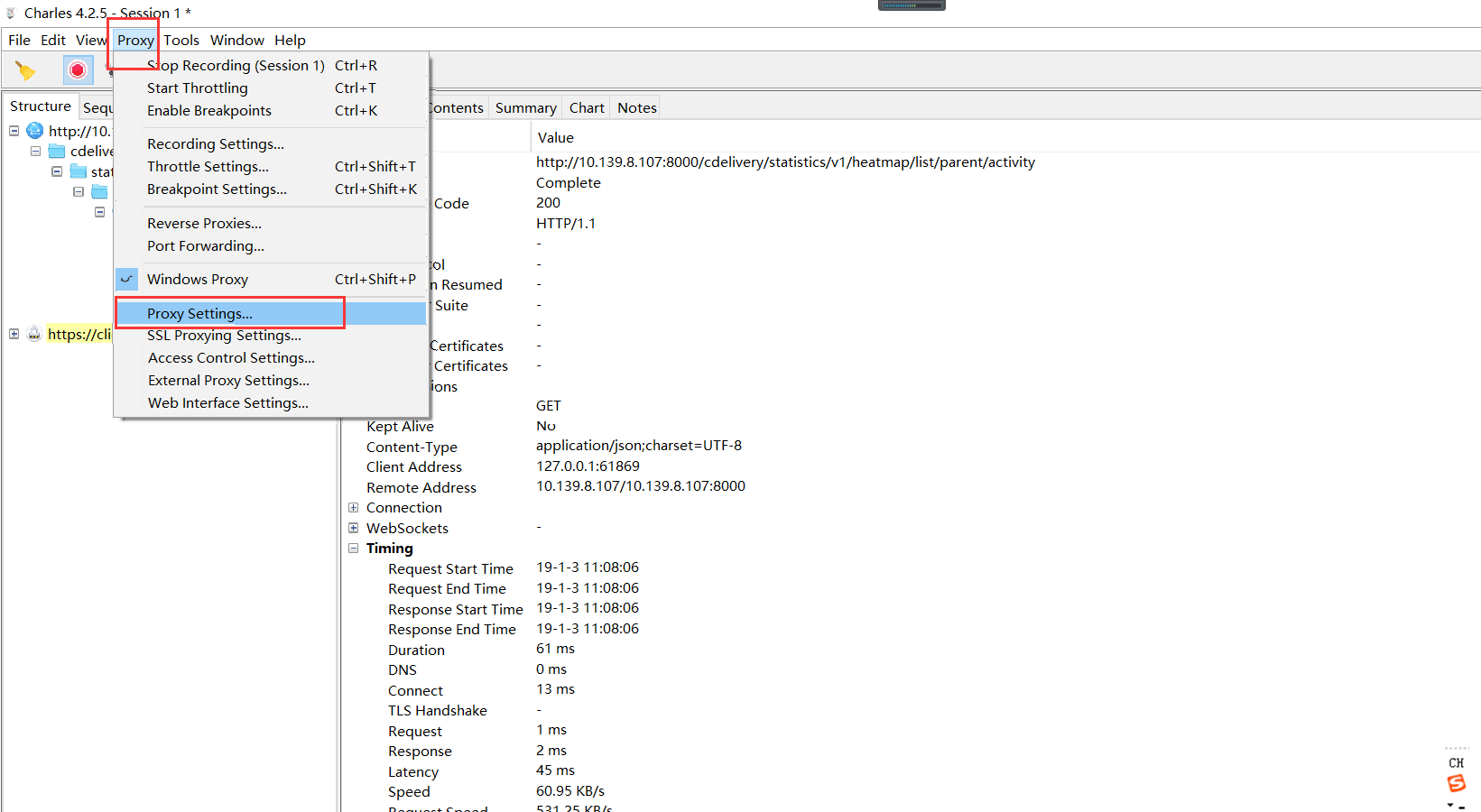The height and width of the screenshot is (812, 1481).
Task: Open Proxy Settings...
Action: click(x=271, y=313)
